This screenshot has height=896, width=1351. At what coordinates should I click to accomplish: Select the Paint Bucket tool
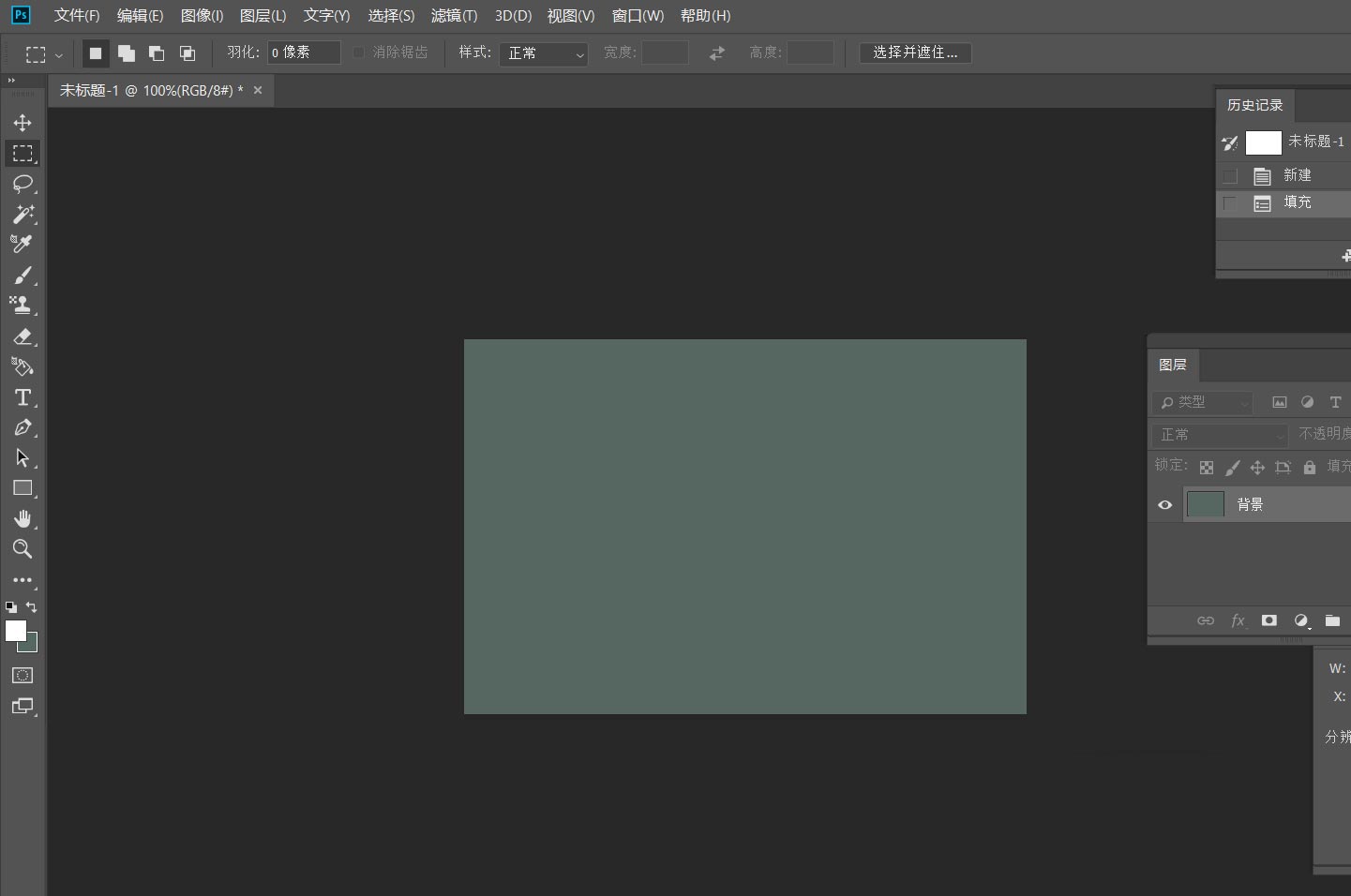(x=23, y=366)
